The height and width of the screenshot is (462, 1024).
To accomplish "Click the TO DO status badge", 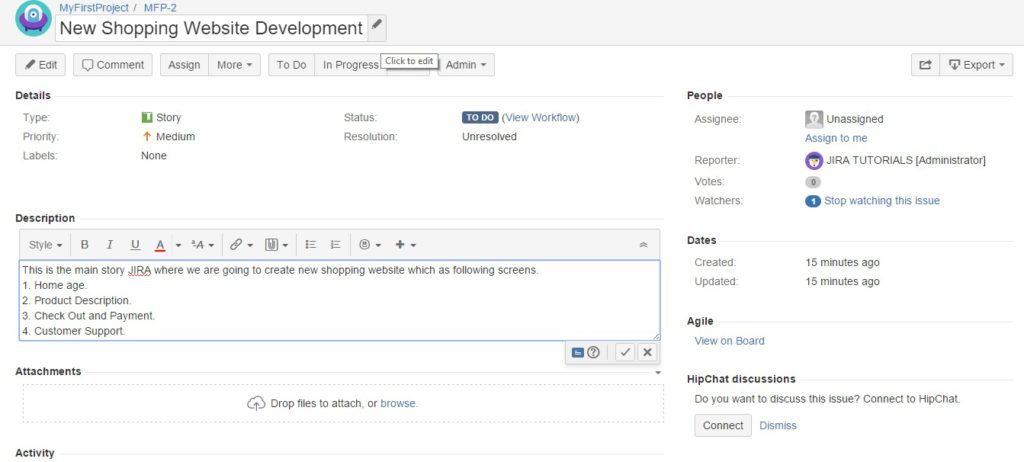I will [480, 118].
